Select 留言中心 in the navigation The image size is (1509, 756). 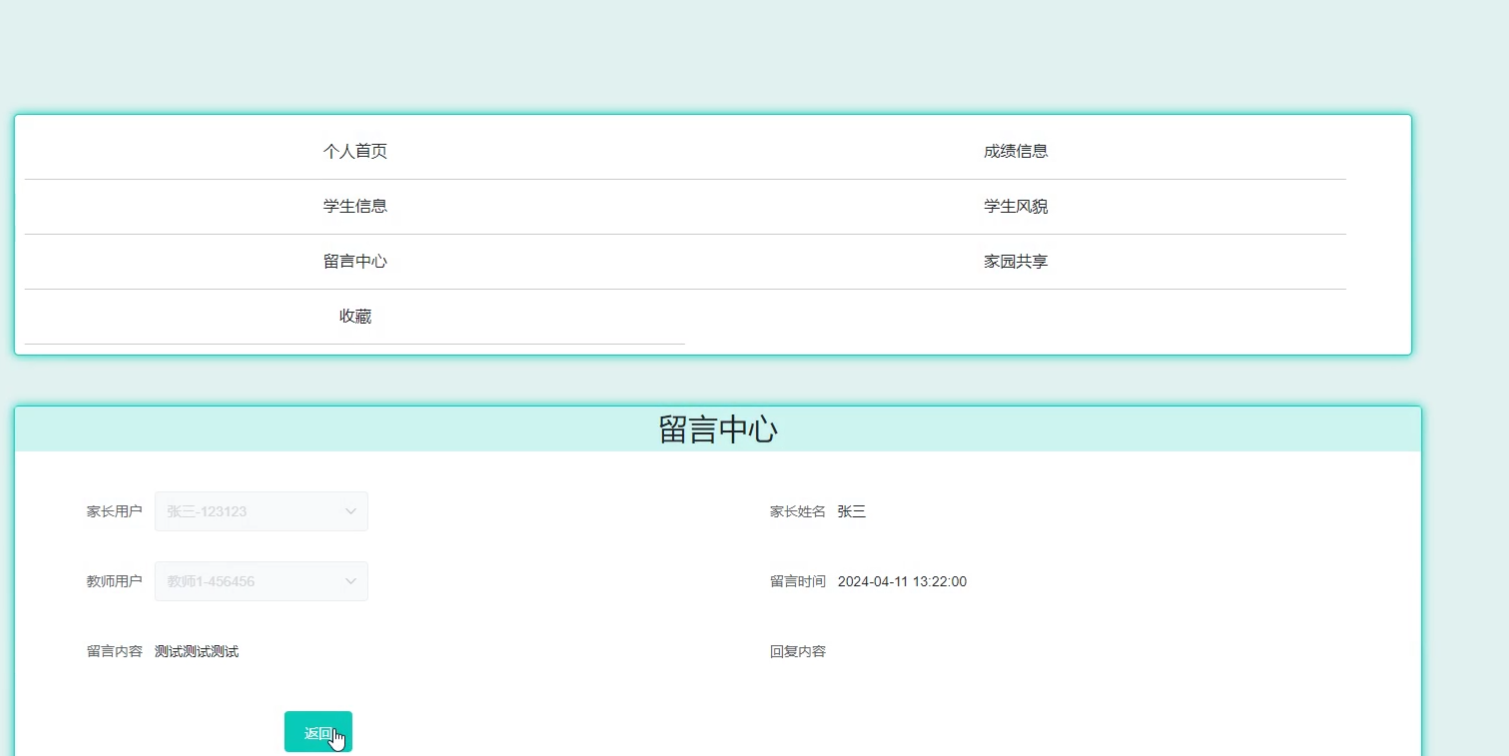pyautogui.click(x=355, y=262)
